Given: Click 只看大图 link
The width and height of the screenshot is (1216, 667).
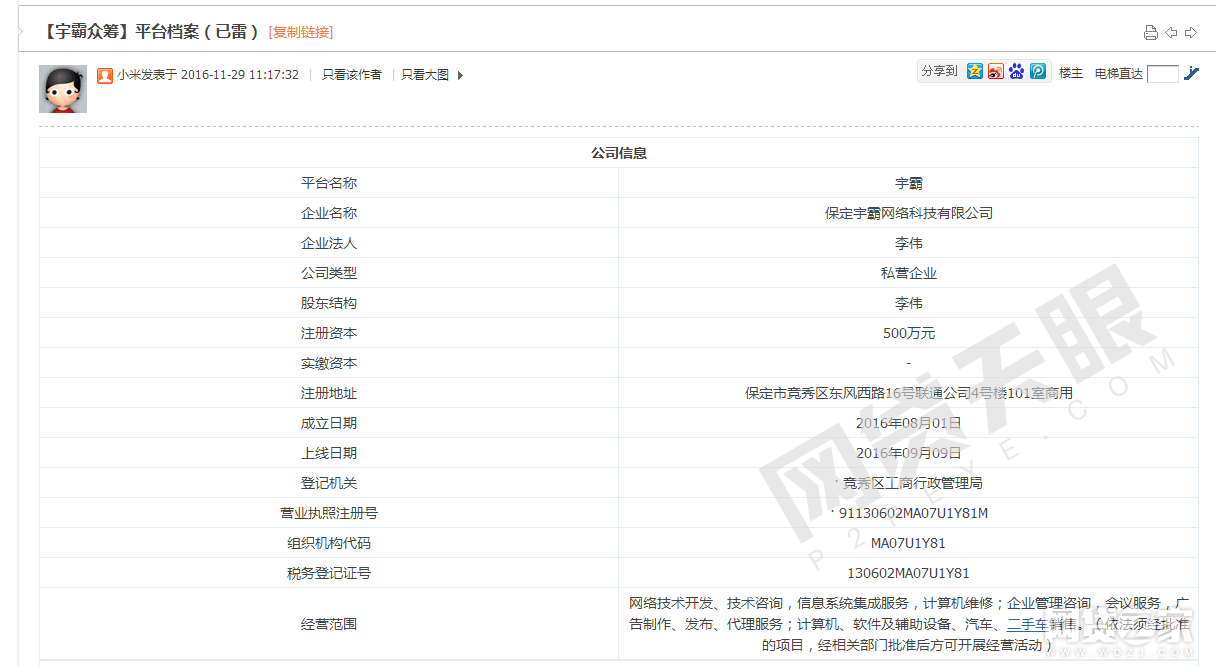Looking at the screenshot, I should point(425,75).
